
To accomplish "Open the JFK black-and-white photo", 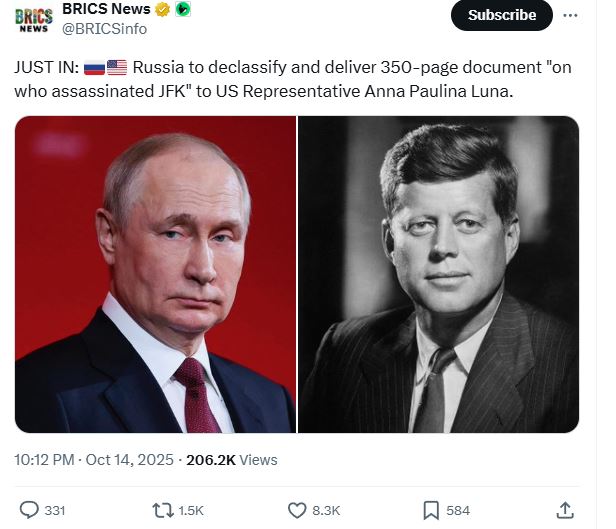I will point(438,274).
